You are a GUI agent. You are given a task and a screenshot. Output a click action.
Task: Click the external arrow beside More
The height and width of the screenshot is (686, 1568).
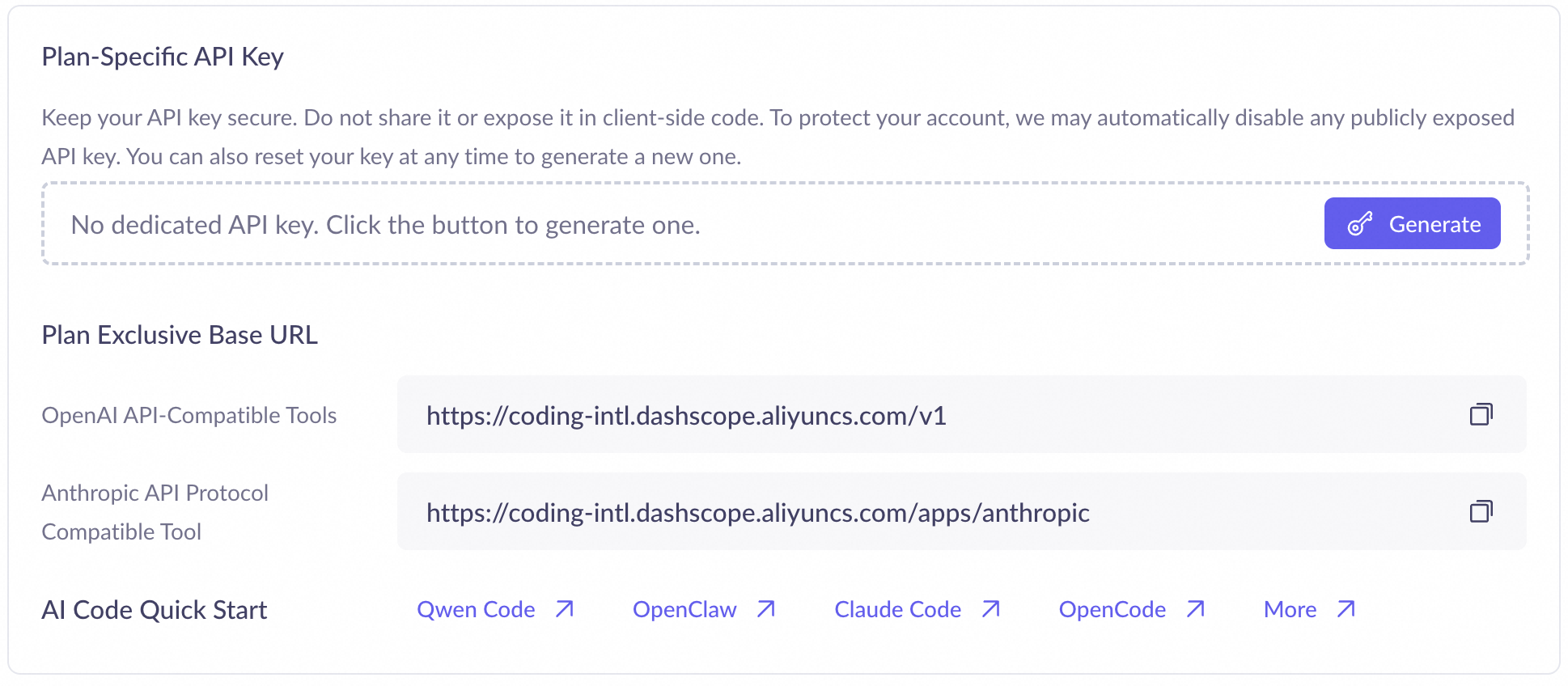(1346, 609)
